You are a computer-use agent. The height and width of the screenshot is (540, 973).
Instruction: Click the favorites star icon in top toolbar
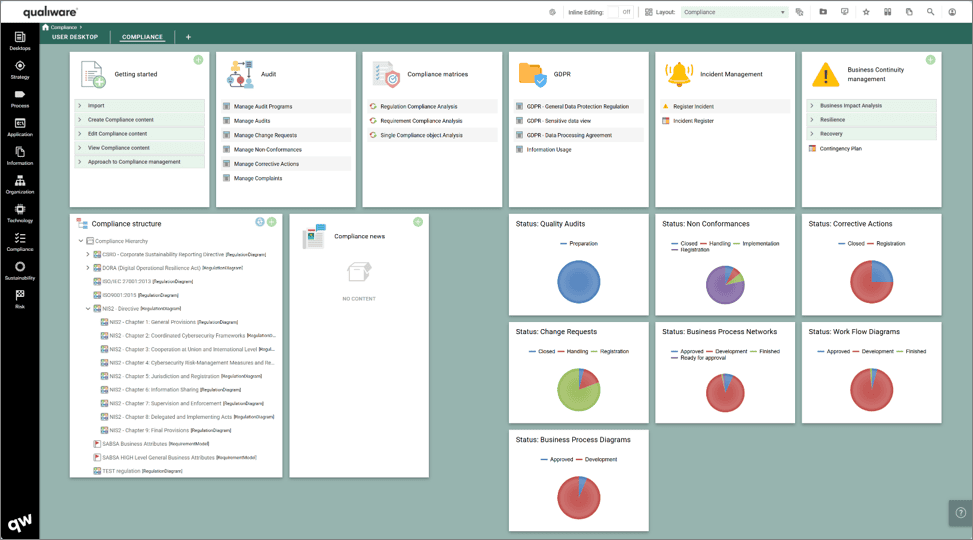pos(865,12)
